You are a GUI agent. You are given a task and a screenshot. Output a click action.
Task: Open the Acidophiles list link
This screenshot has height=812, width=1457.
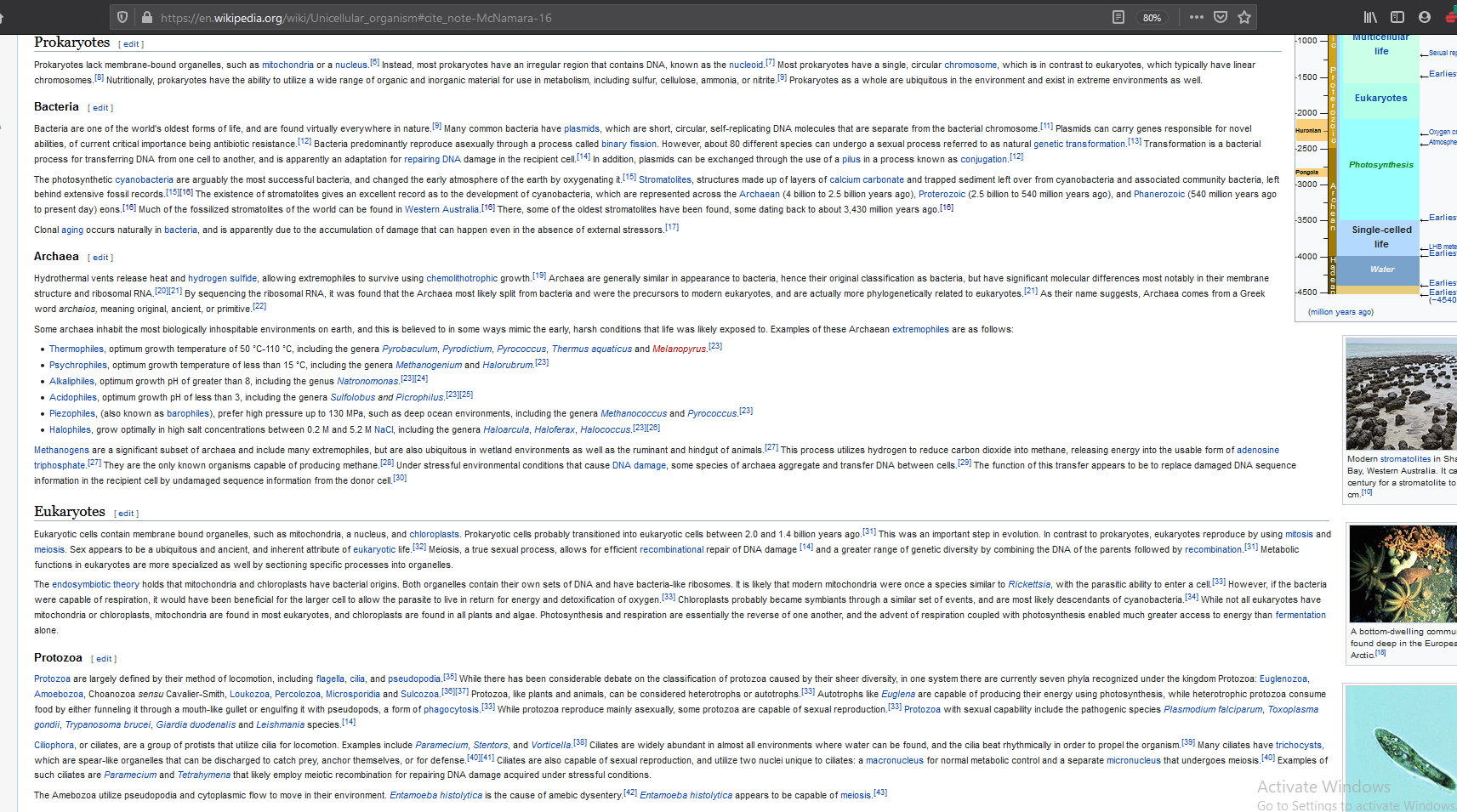tap(73, 398)
